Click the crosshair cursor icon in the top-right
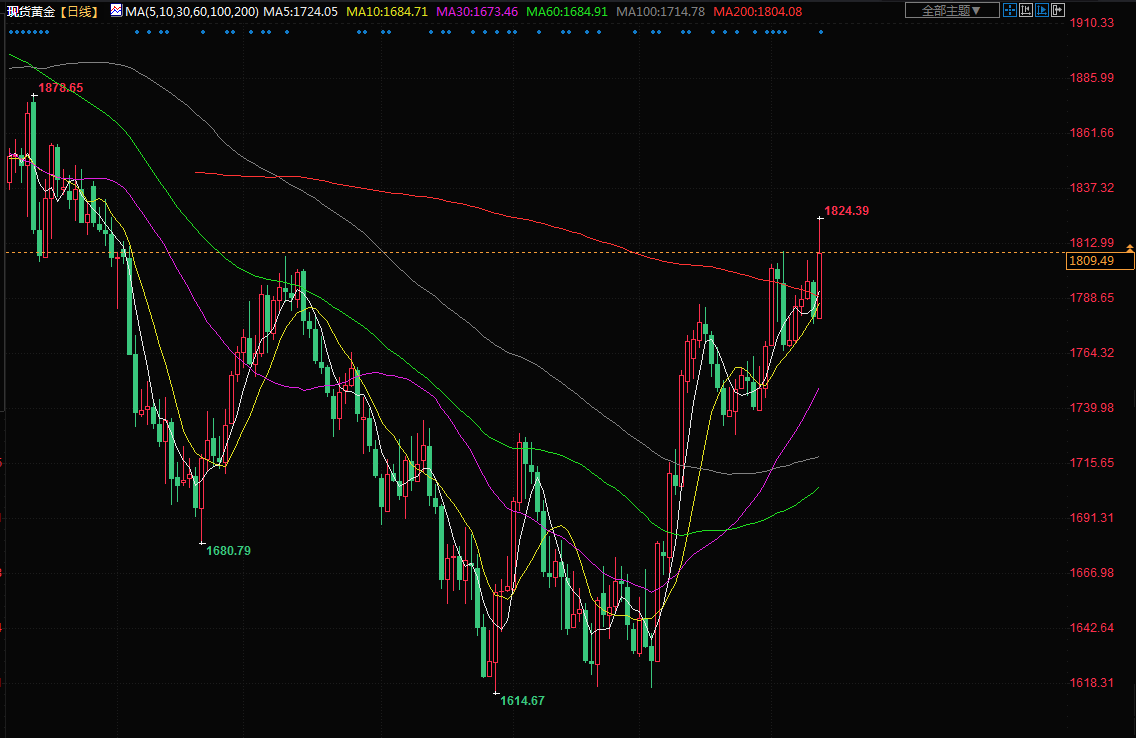This screenshot has width=1136, height=738. pyautogui.click(x=1011, y=10)
